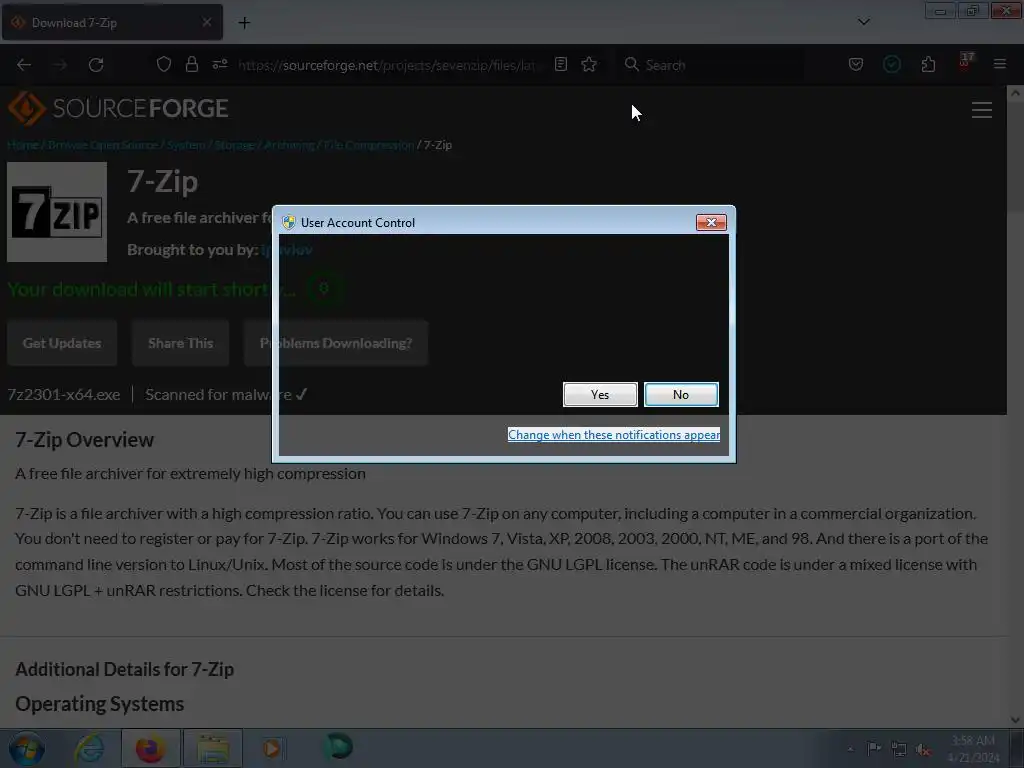Image resolution: width=1024 pixels, height=768 pixels.
Task: Click the sourceforge.net URL address field
Action: click(387, 65)
